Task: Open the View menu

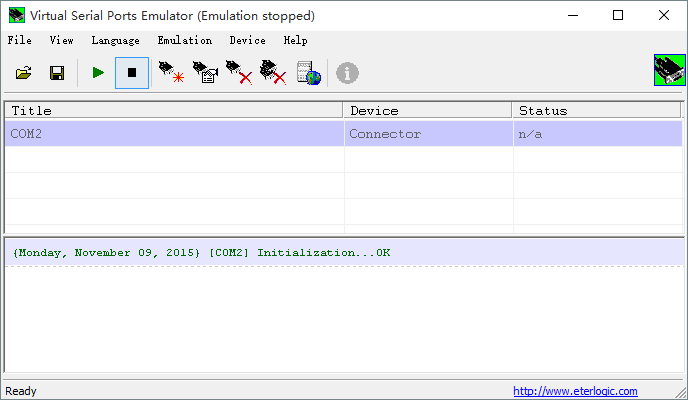Action: pos(61,40)
